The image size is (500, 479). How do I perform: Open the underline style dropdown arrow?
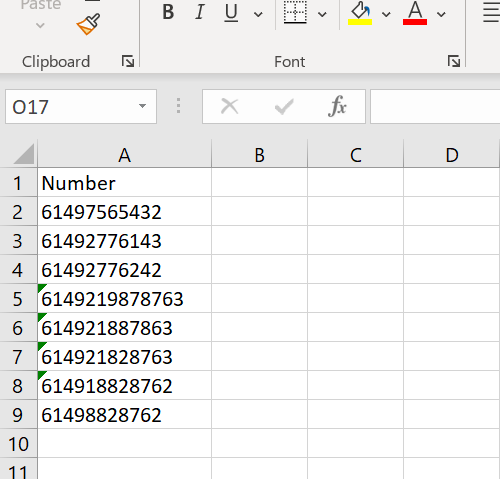pos(258,14)
